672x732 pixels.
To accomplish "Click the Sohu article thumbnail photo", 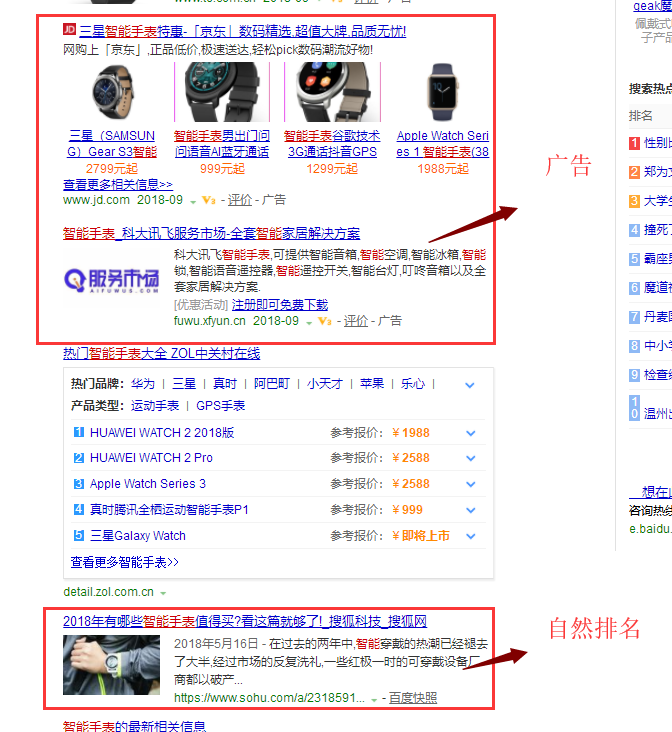I will point(111,664).
